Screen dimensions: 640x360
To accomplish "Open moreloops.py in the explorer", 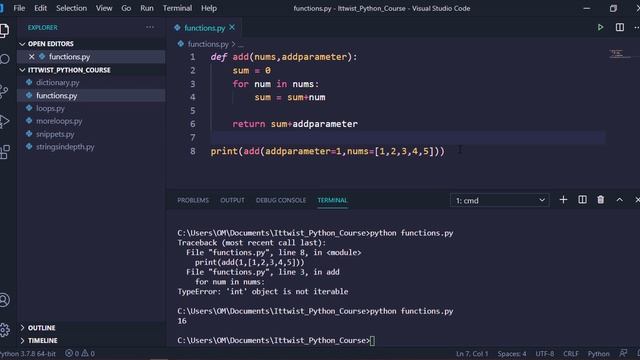I will (59, 121).
